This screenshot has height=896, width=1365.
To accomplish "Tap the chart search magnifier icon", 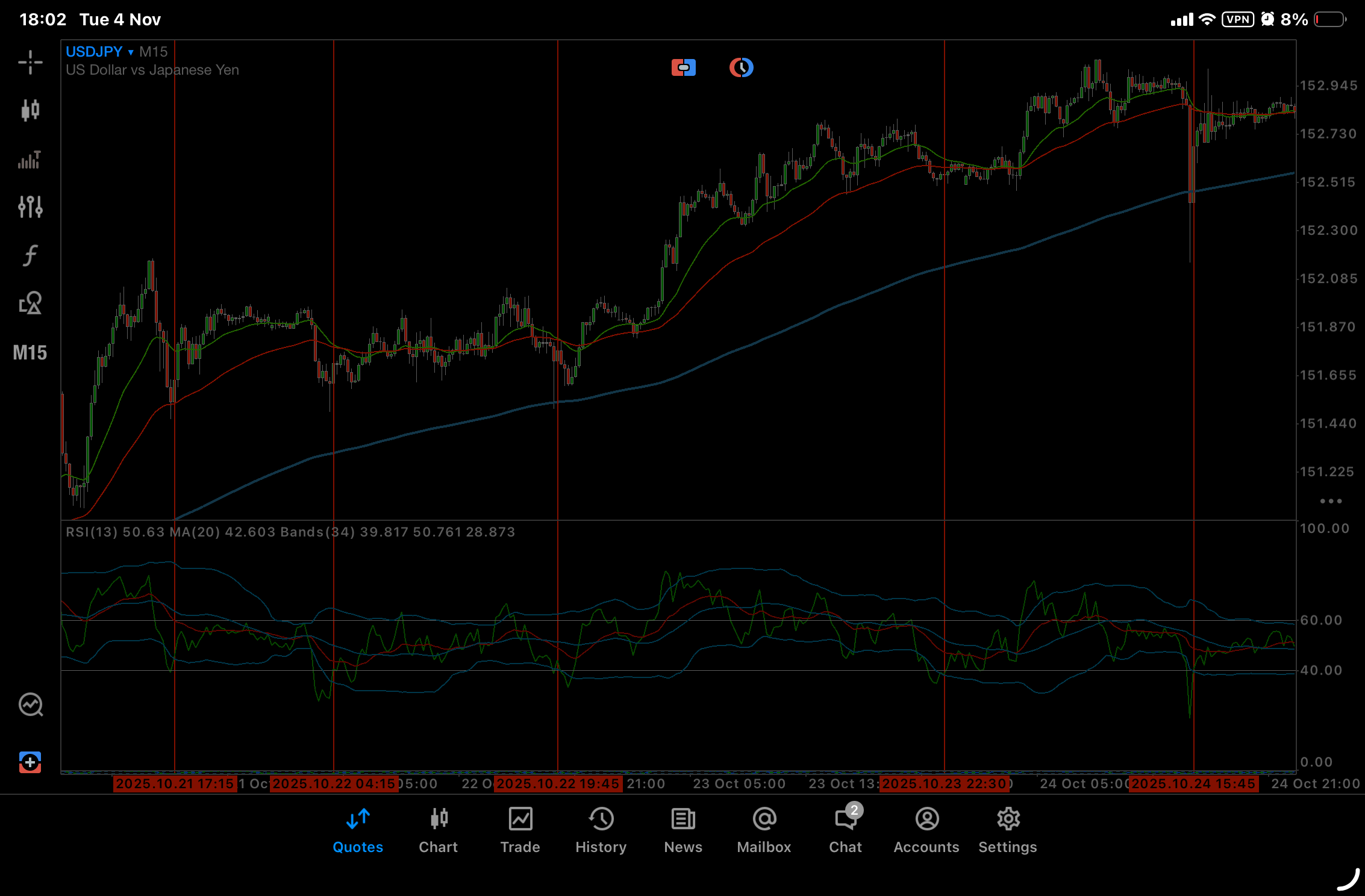I will point(30,705).
